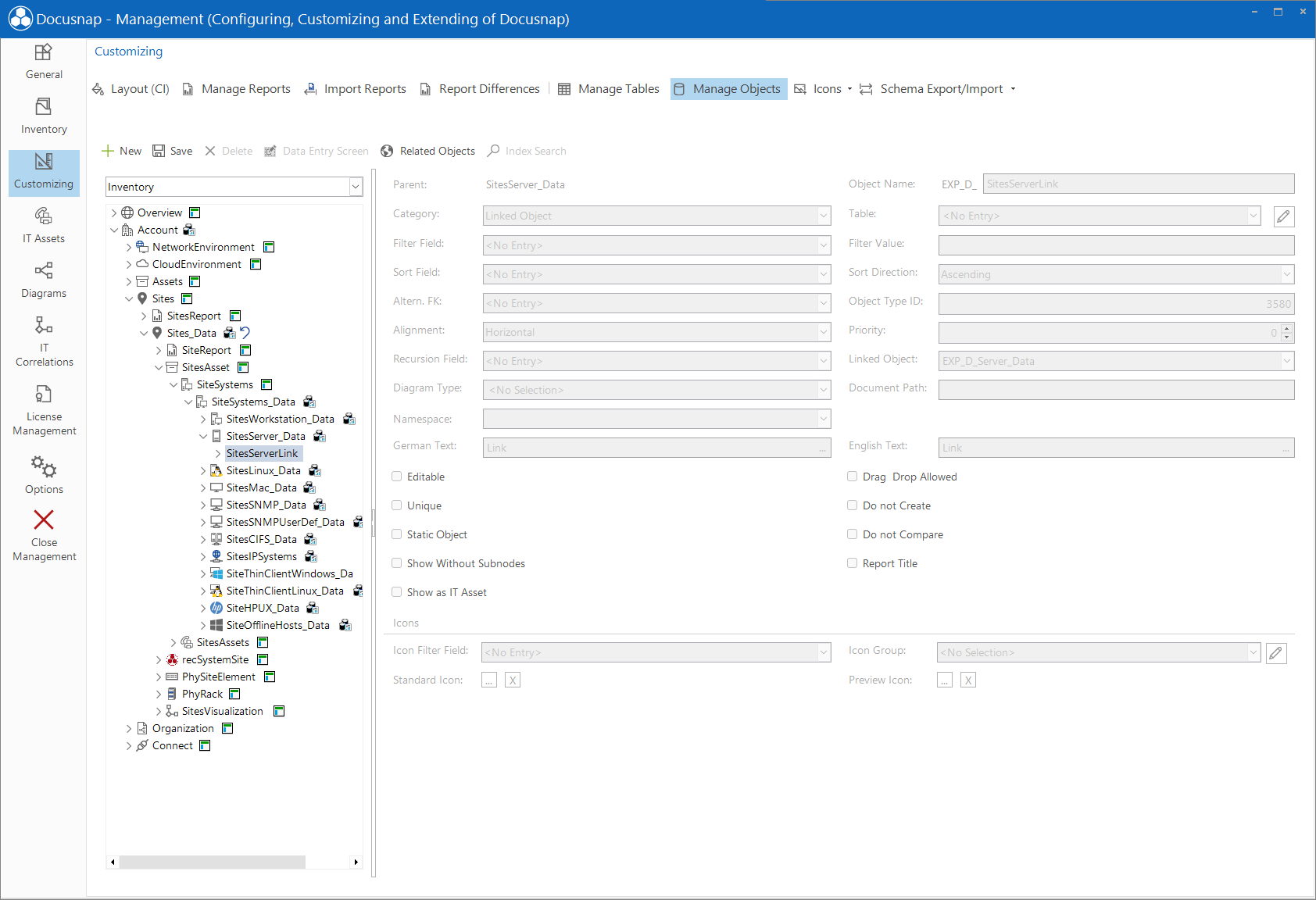The height and width of the screenshot is (900, 1316).
Task: Open Options in the sidebar
Action: point(44,475)
